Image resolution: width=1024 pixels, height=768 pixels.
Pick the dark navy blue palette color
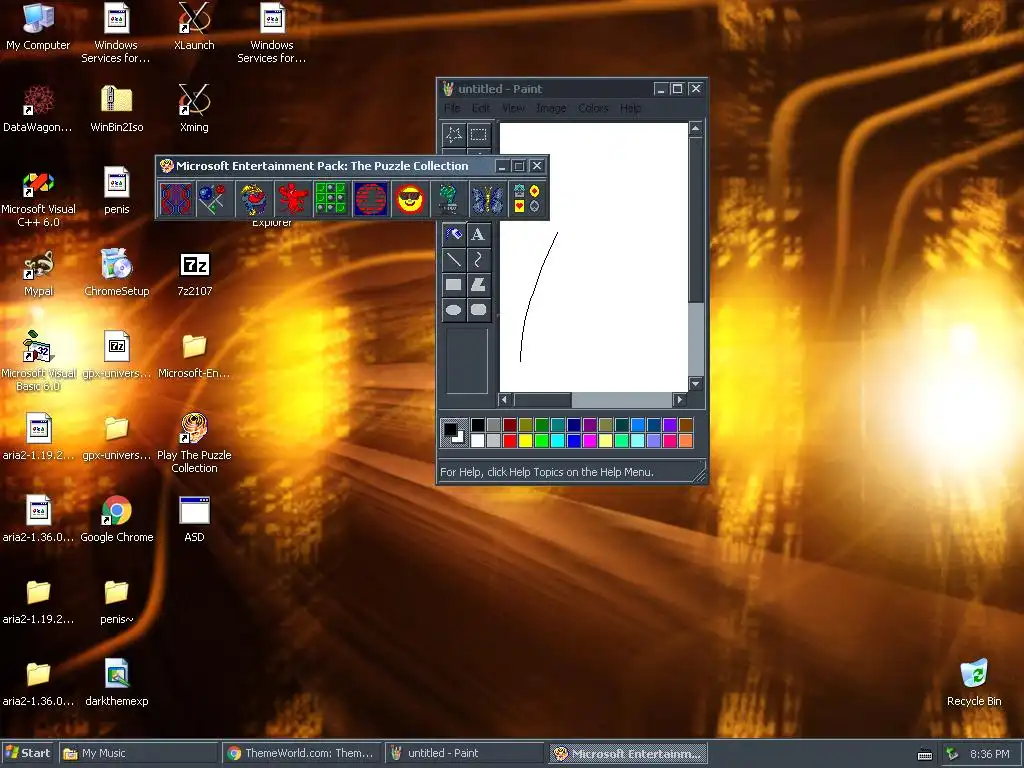pyautogui.click(x=573, y=425)
